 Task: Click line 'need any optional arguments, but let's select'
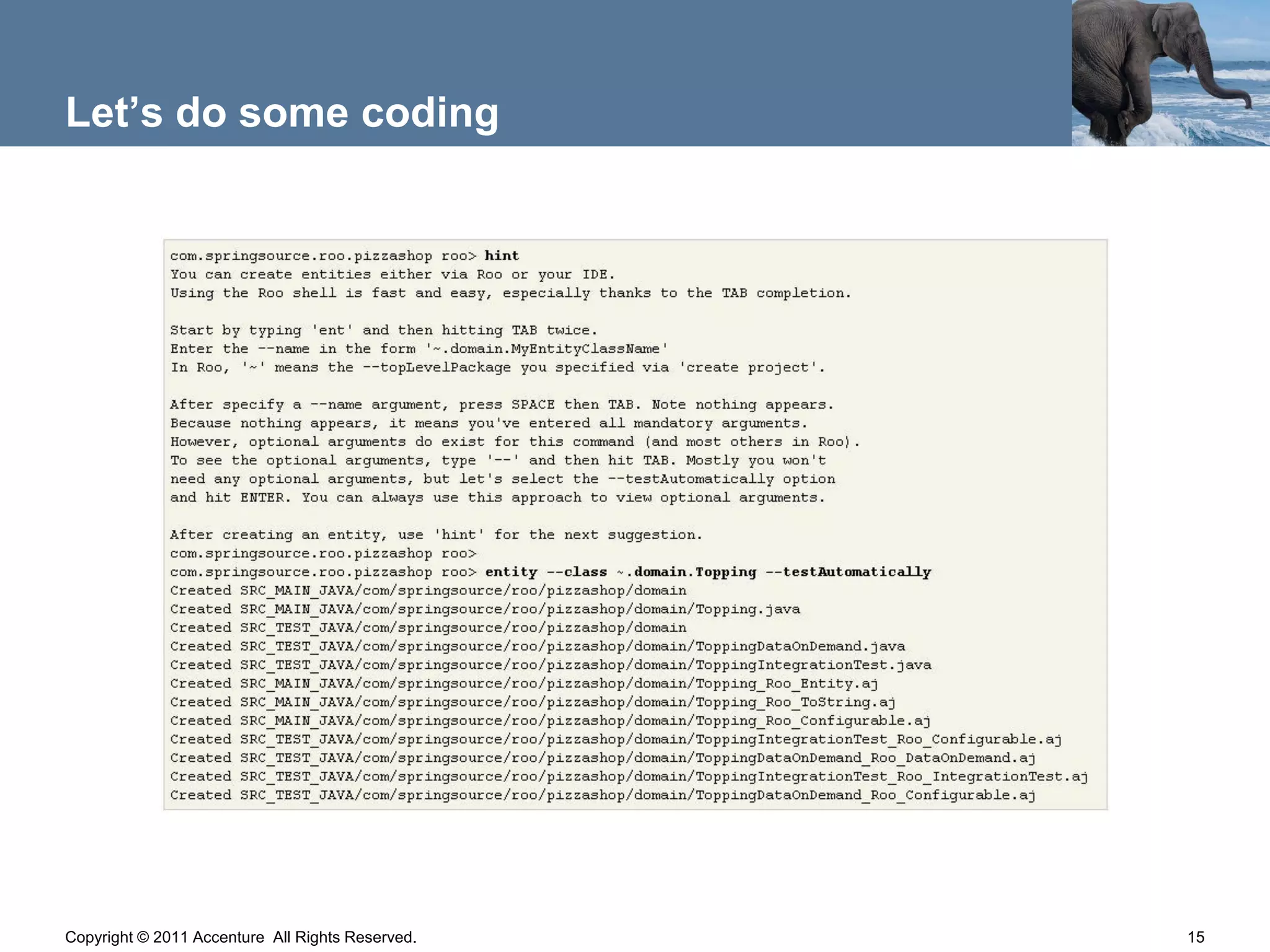502,479
